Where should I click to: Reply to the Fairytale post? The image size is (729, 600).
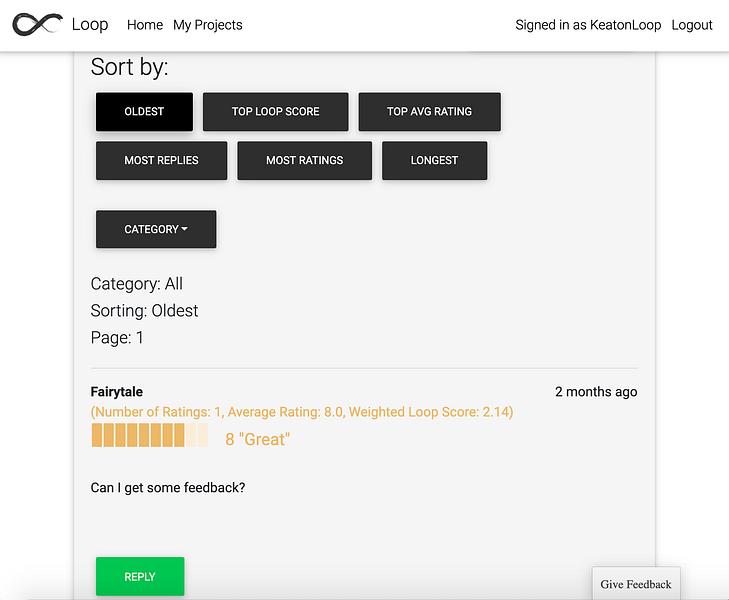click(140, 576)
